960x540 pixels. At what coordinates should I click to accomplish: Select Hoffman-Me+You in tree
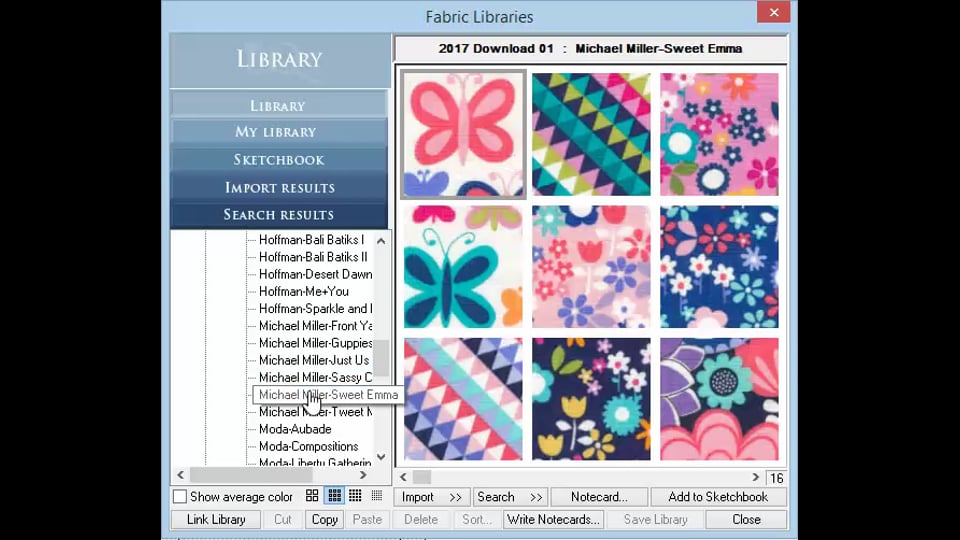[x=304, y=291]
